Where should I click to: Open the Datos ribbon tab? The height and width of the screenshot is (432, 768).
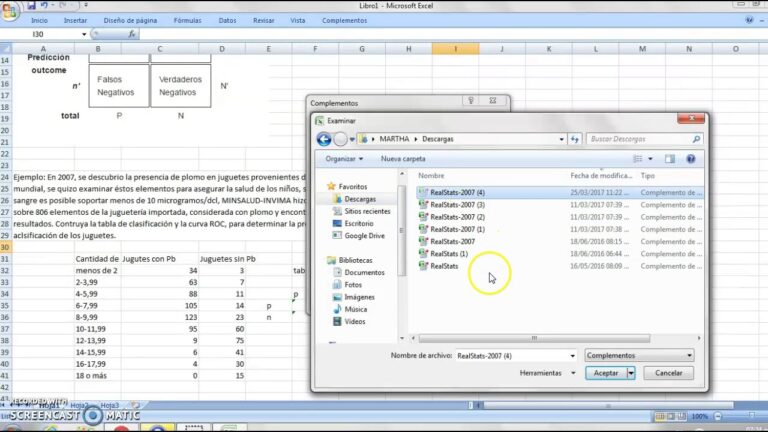click(227, 21)
